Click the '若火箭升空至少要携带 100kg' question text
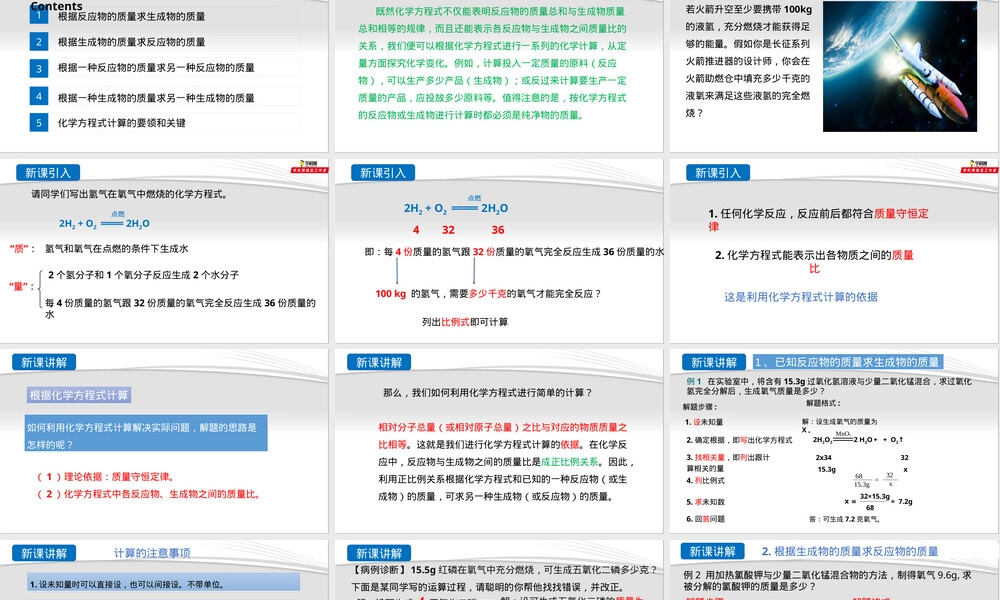This screenshot has width=1000, height=600. point(748,61)
